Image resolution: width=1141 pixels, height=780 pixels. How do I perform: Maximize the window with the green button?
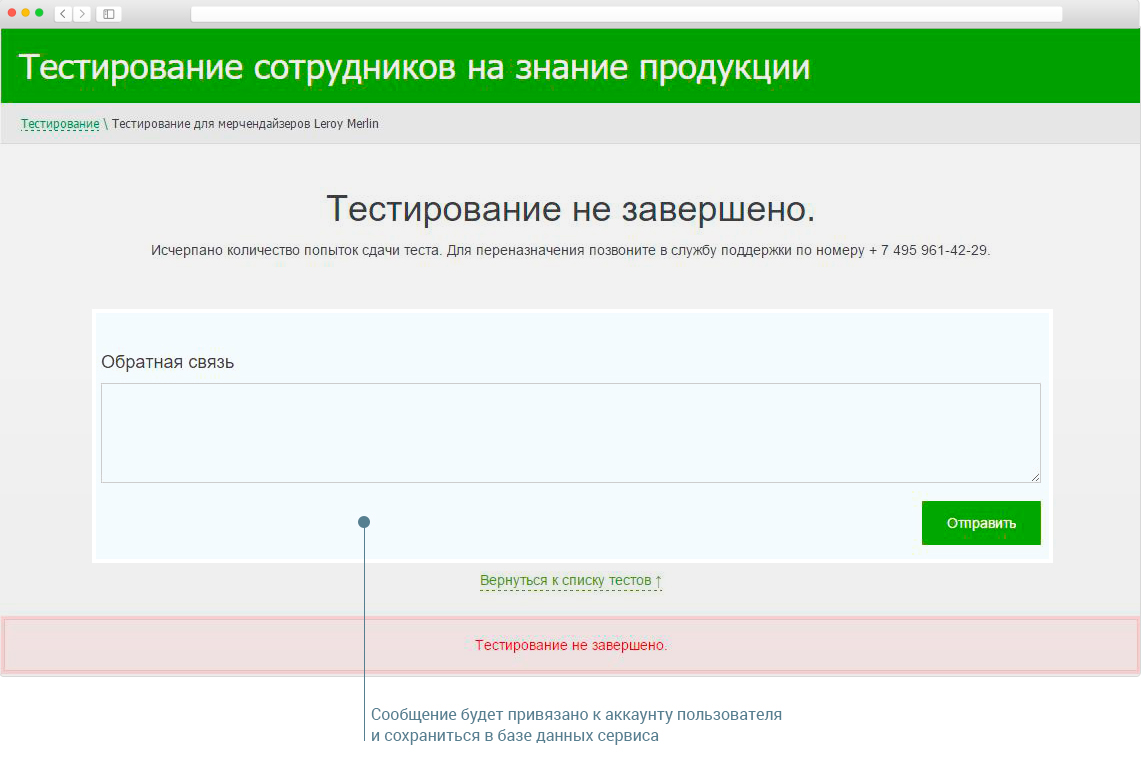coord(39,12)
